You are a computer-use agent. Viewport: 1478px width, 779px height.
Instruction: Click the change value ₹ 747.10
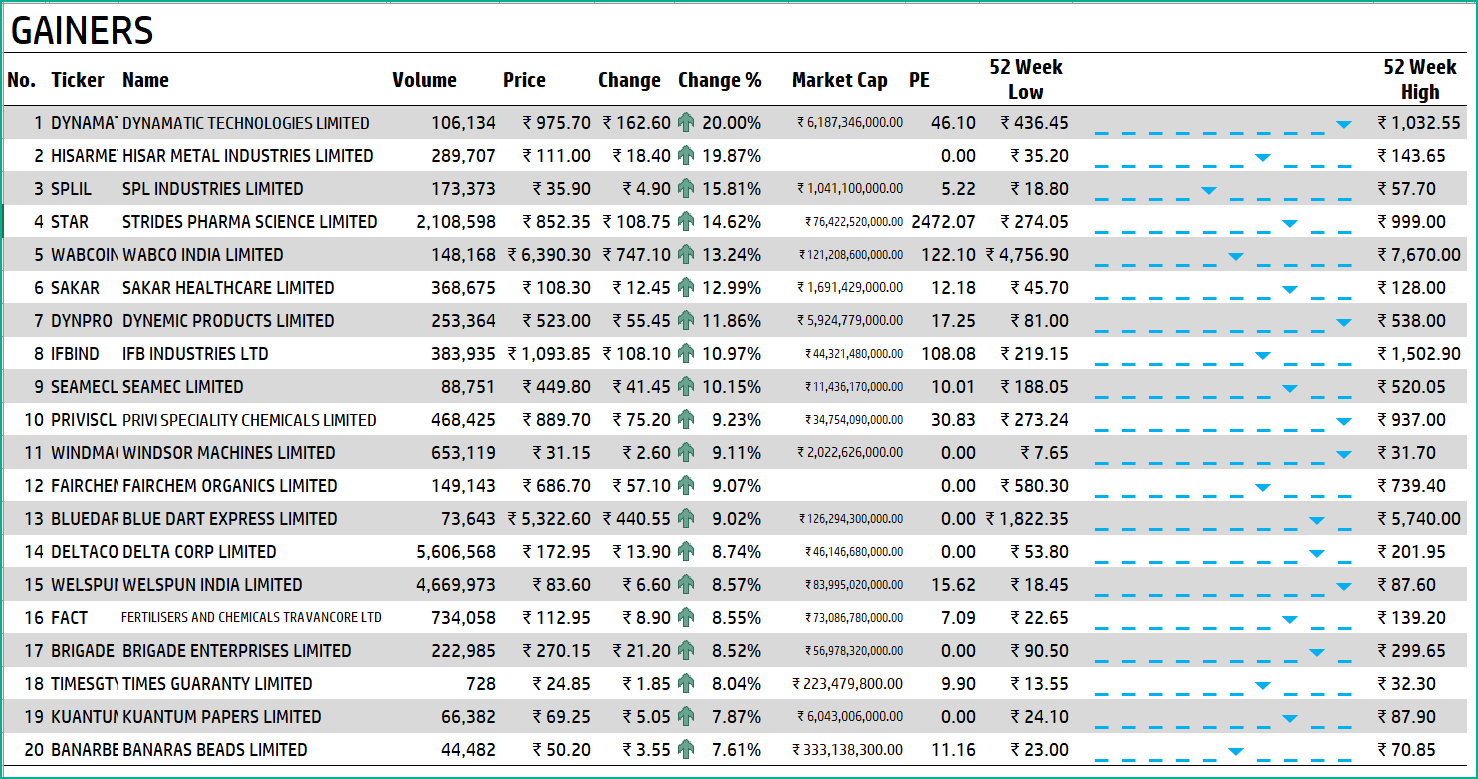637,254
